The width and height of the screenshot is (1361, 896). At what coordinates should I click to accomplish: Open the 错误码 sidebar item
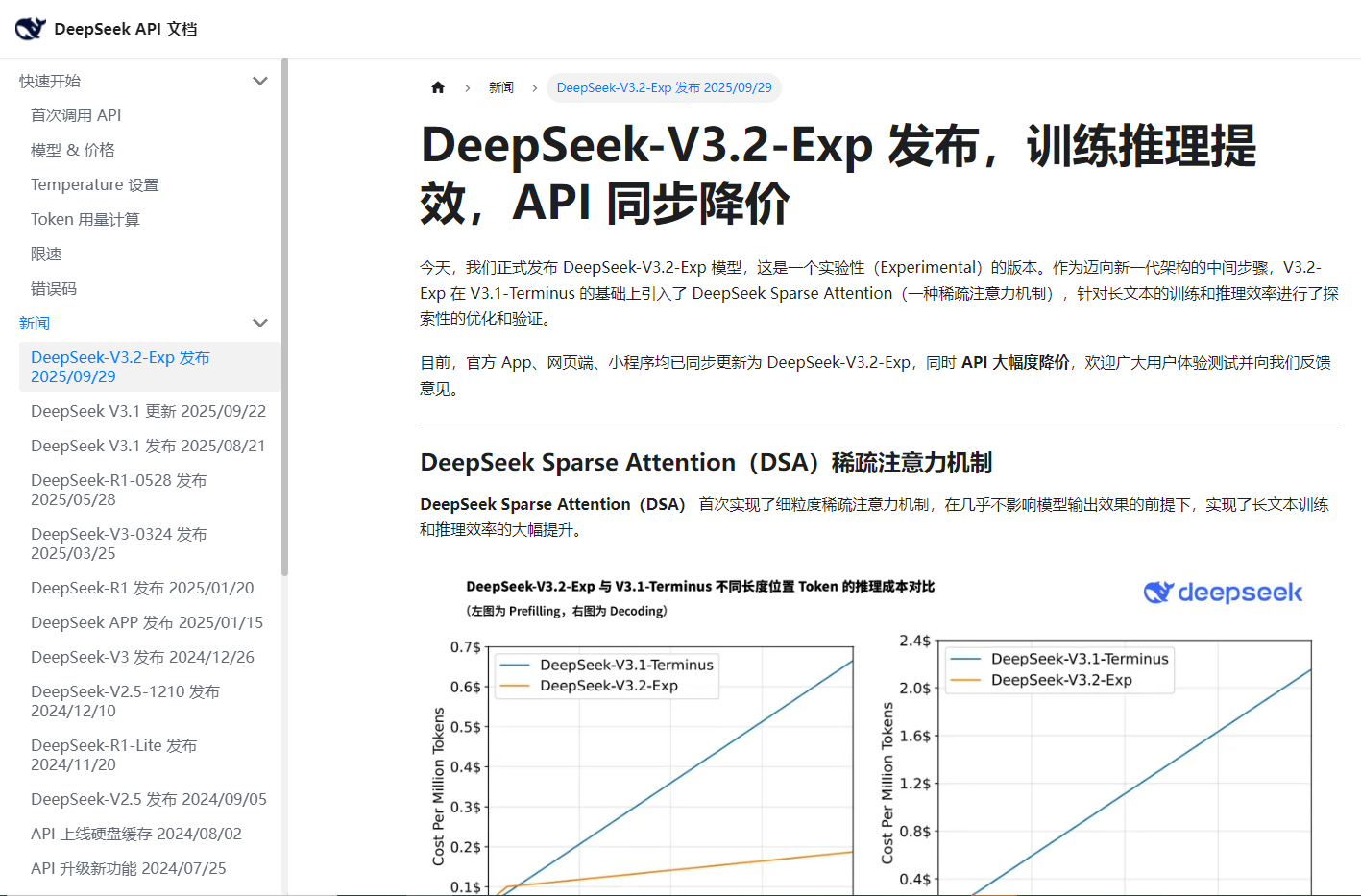tap(54, 288)
